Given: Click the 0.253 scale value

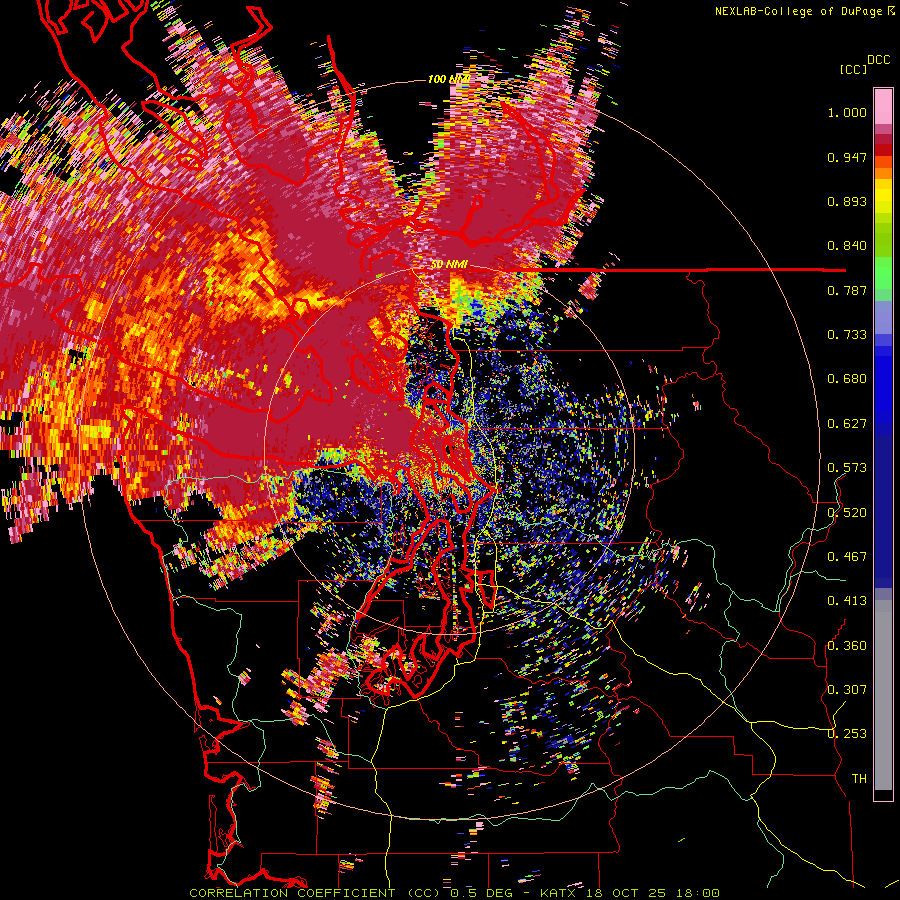Looking at the screenshot, I should (847, 734).
